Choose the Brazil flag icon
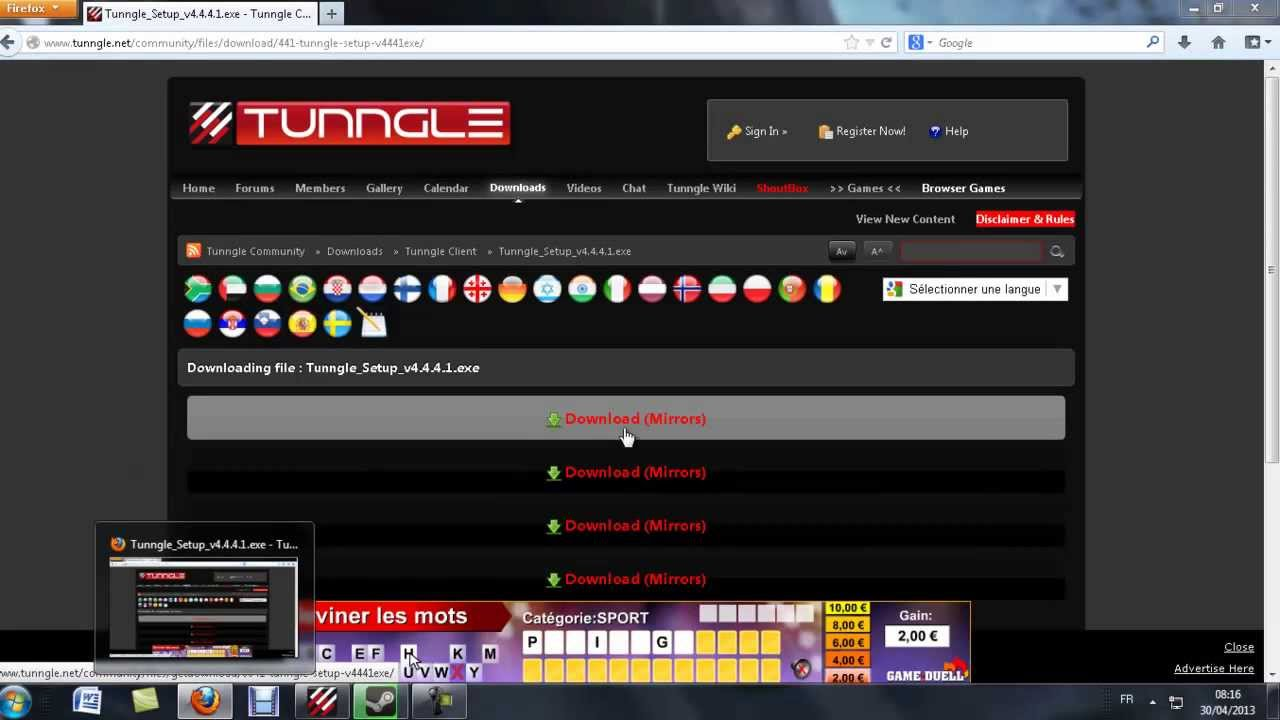The height and width of the screenshot is (720, 1280). 303,289
